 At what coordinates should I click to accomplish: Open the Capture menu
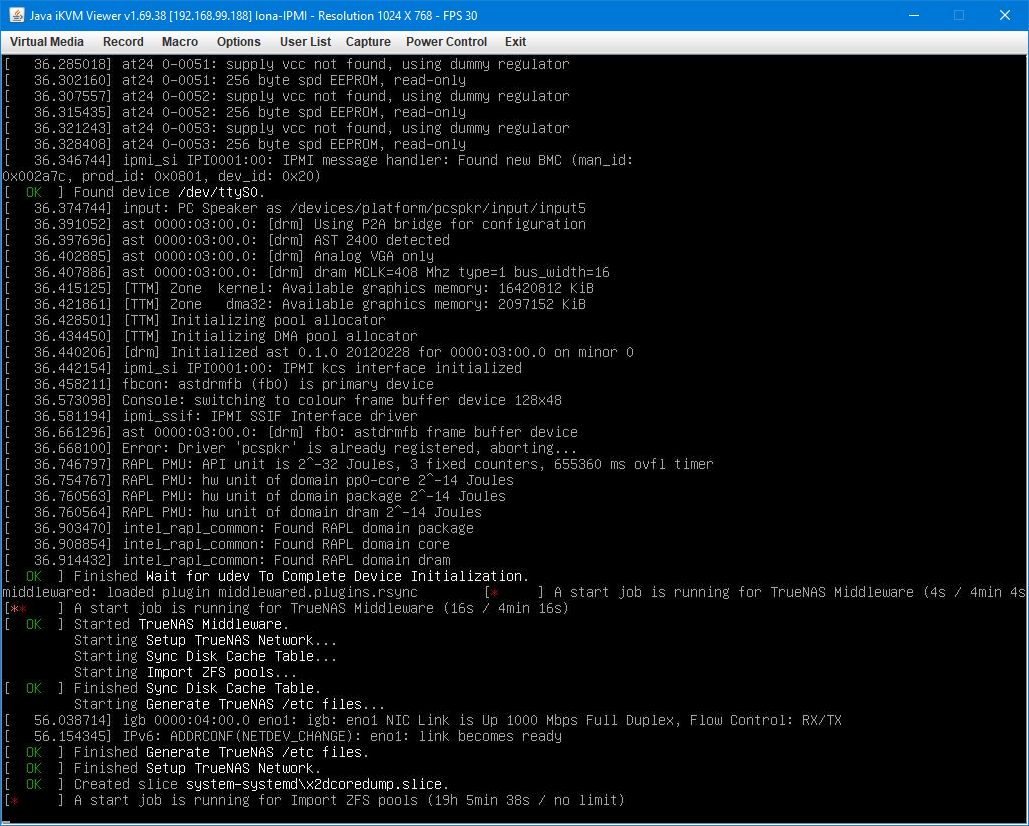pyautogui.click(x=368, y=42)
